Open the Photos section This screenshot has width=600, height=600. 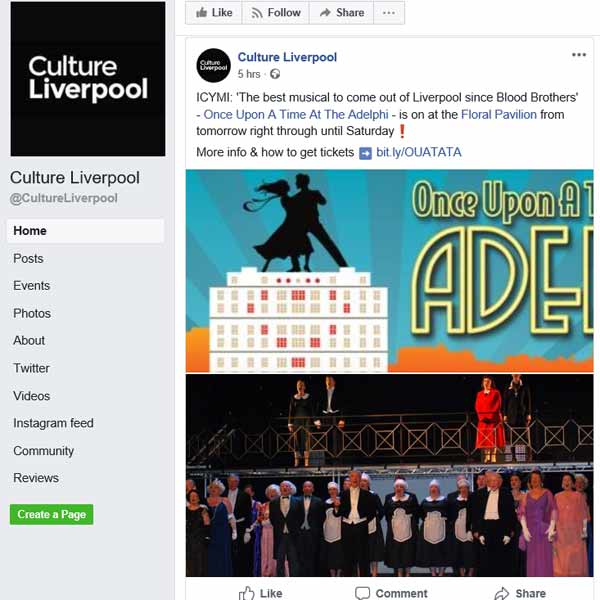(x=32, y=313)
